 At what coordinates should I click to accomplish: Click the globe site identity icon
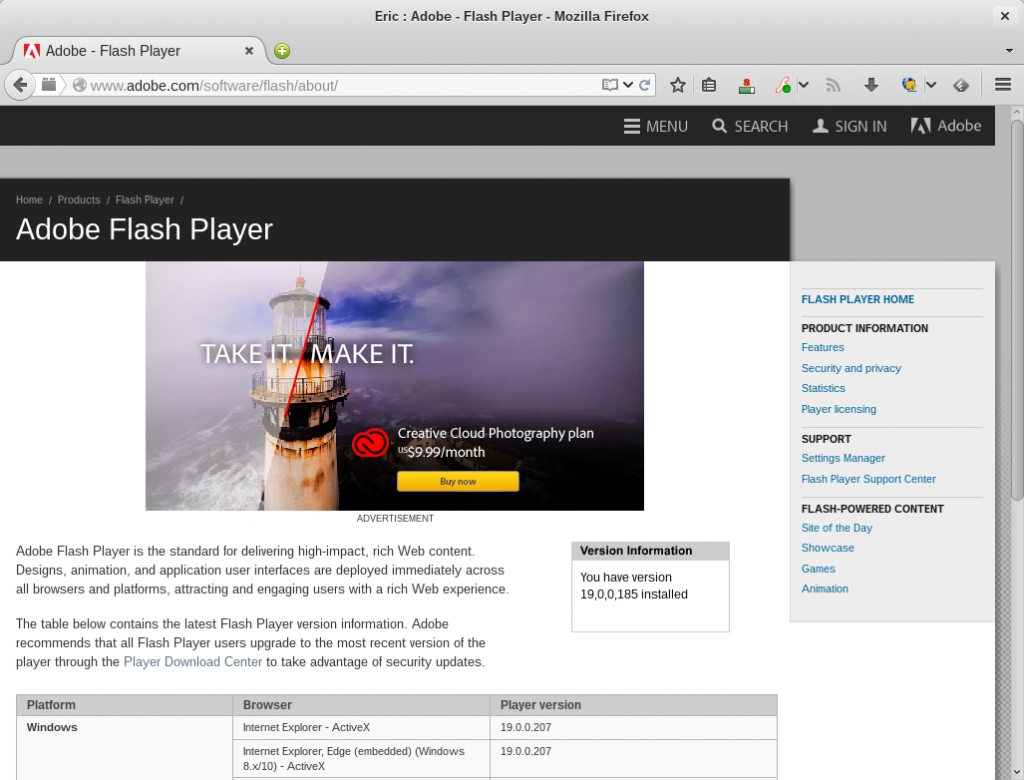pyautogui.click(x=80, y=85)
